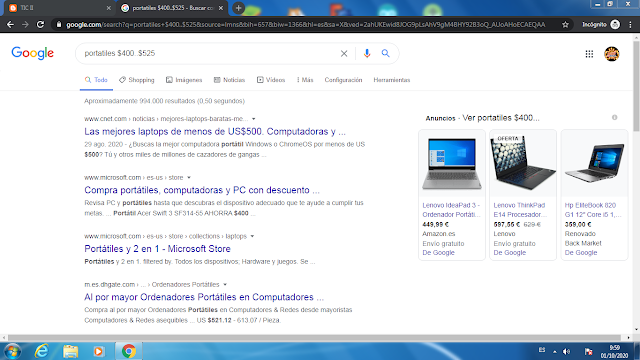Open the Incognito profile icon
This screenshot has height=360, width=640.
click(x=615, y=24)
